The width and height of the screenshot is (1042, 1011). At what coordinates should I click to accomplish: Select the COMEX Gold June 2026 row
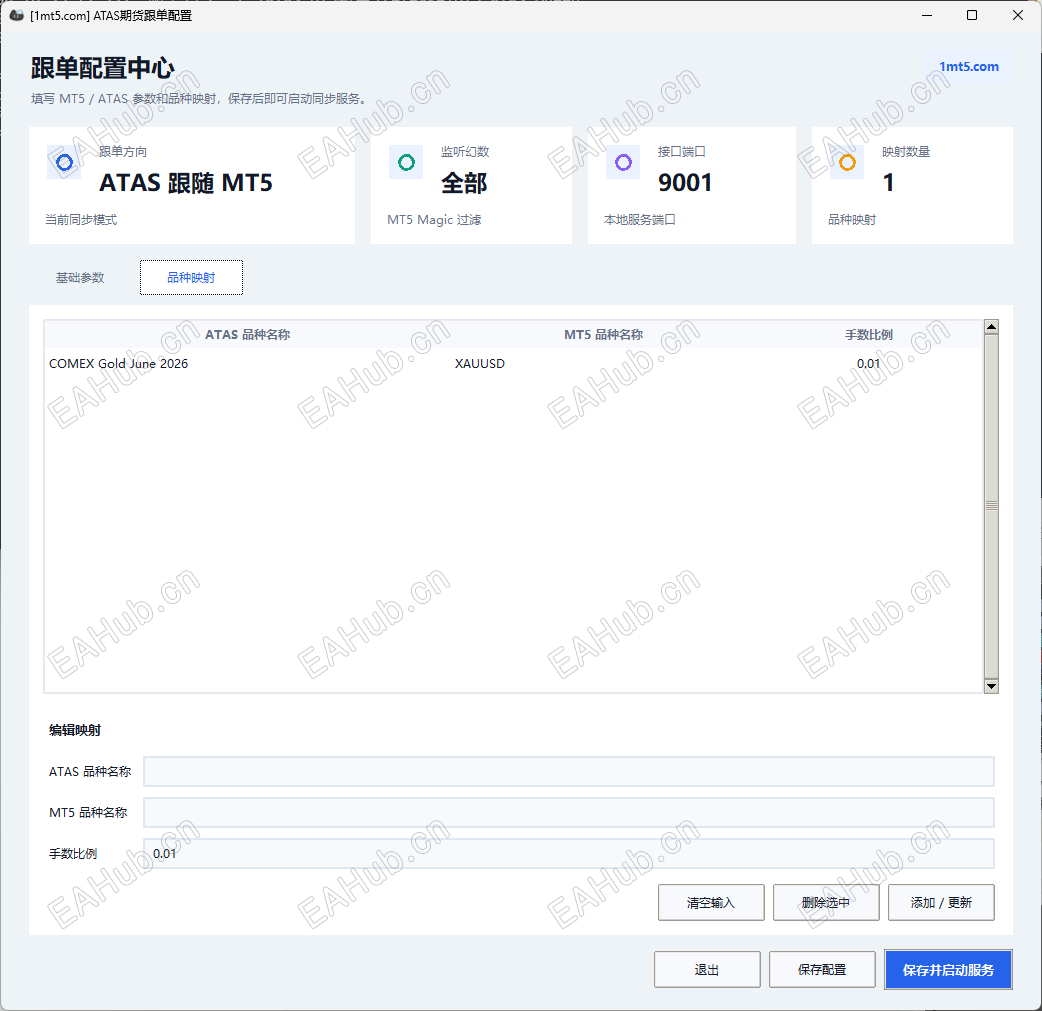pos(513,364)
